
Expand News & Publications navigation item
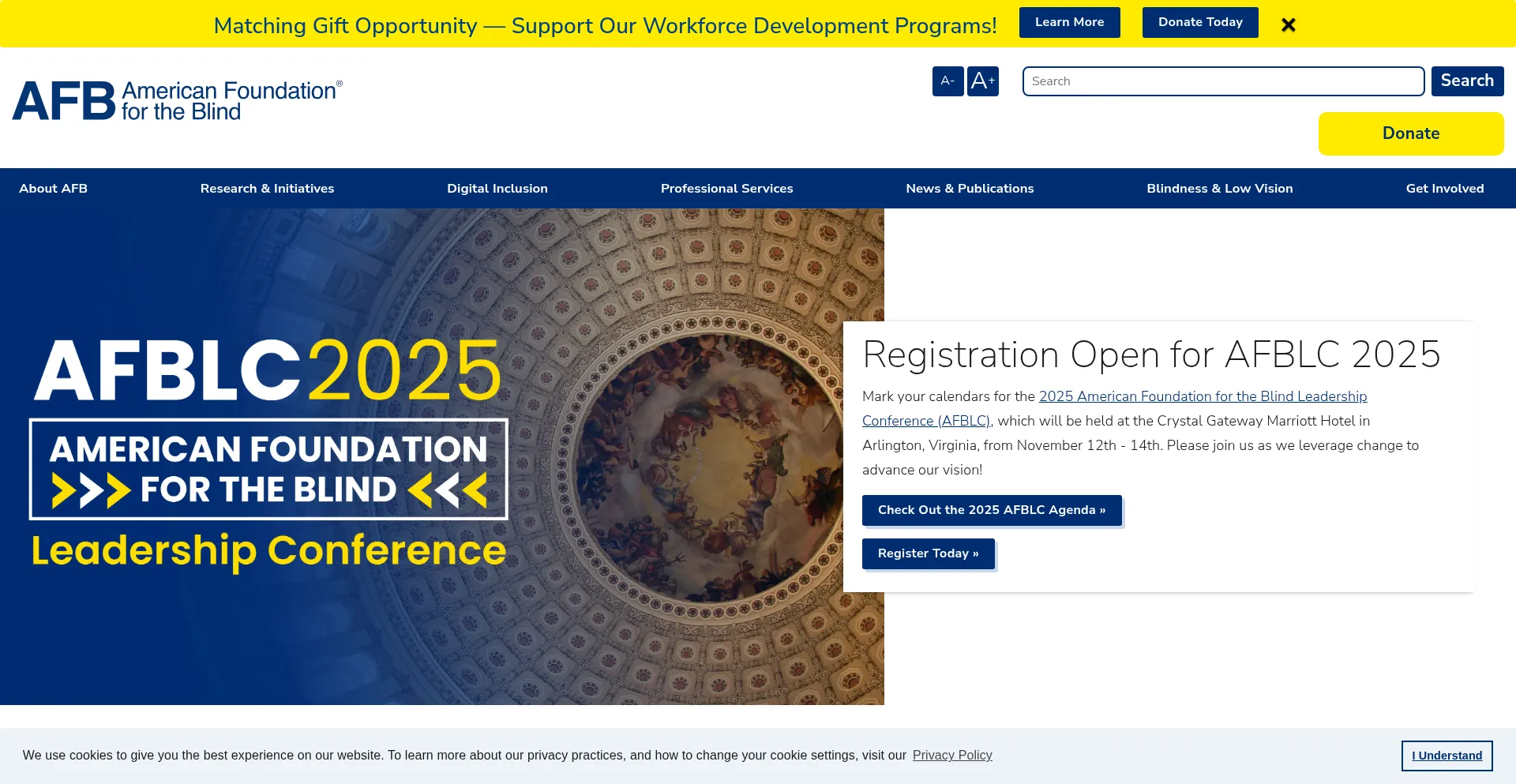(970, 189)
